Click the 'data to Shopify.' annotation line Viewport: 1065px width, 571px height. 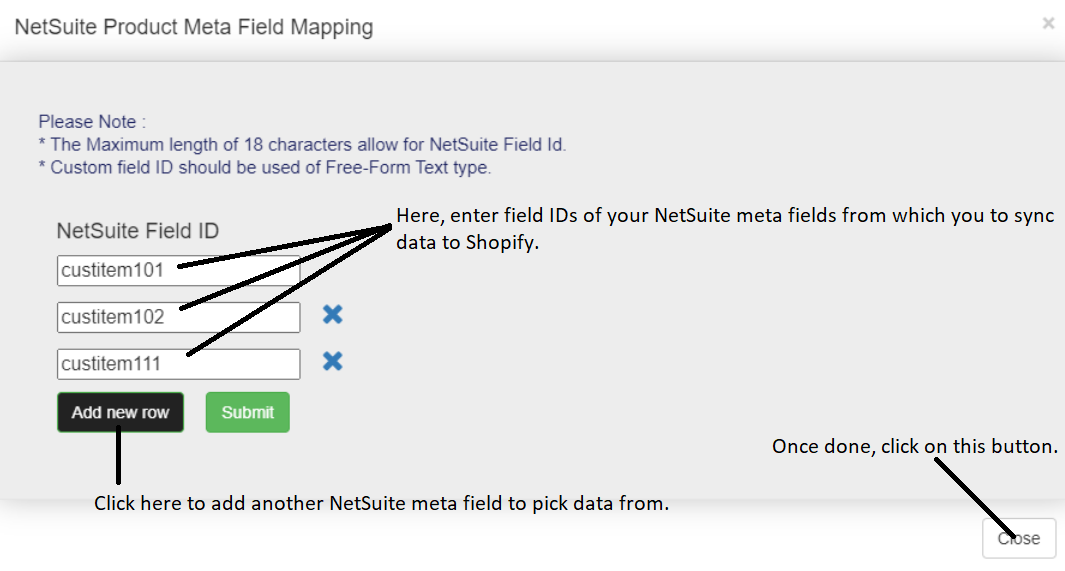(468, 242)
